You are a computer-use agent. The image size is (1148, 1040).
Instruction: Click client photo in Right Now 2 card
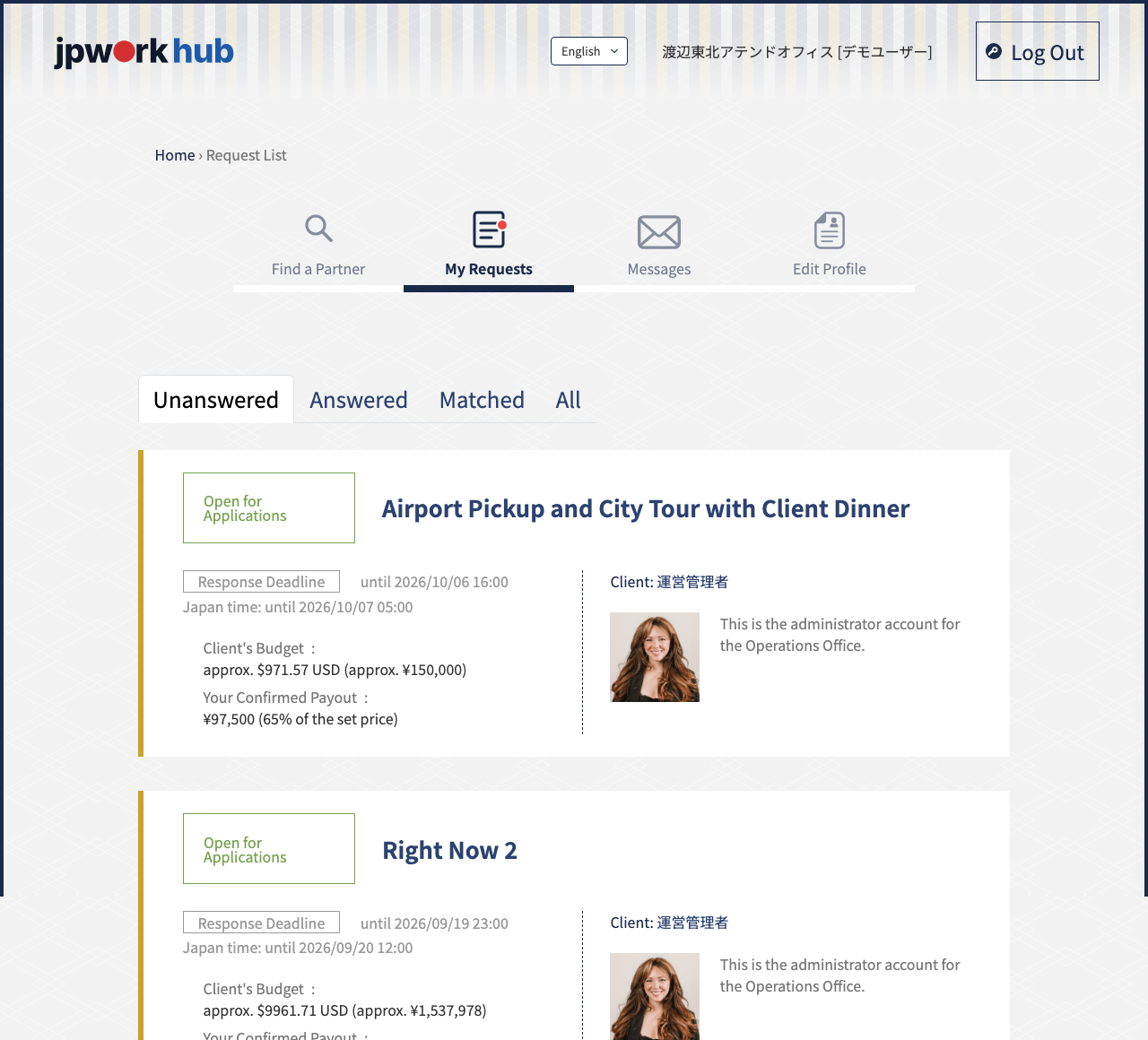655,997
